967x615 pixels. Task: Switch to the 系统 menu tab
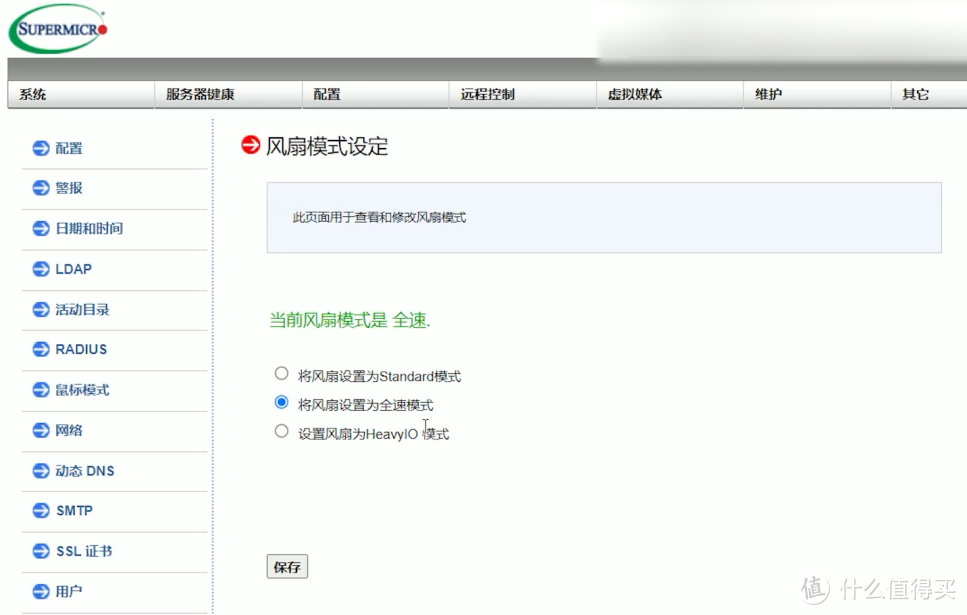click(x=30, y=93)
